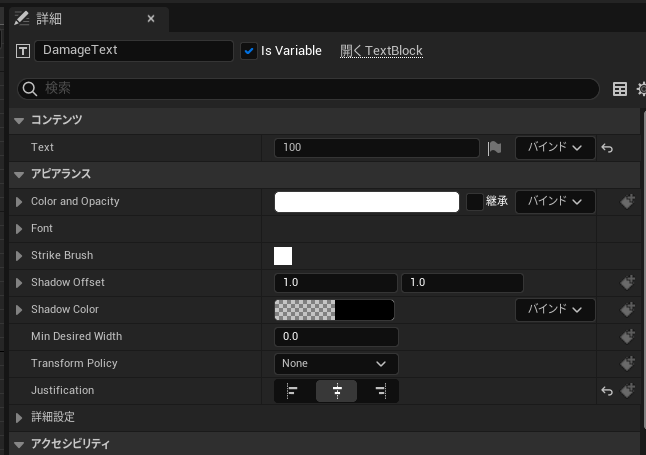Click the Shadow Offset X value field
The width and height of the screenshot is (646, 455).
(x=336, y=283)
